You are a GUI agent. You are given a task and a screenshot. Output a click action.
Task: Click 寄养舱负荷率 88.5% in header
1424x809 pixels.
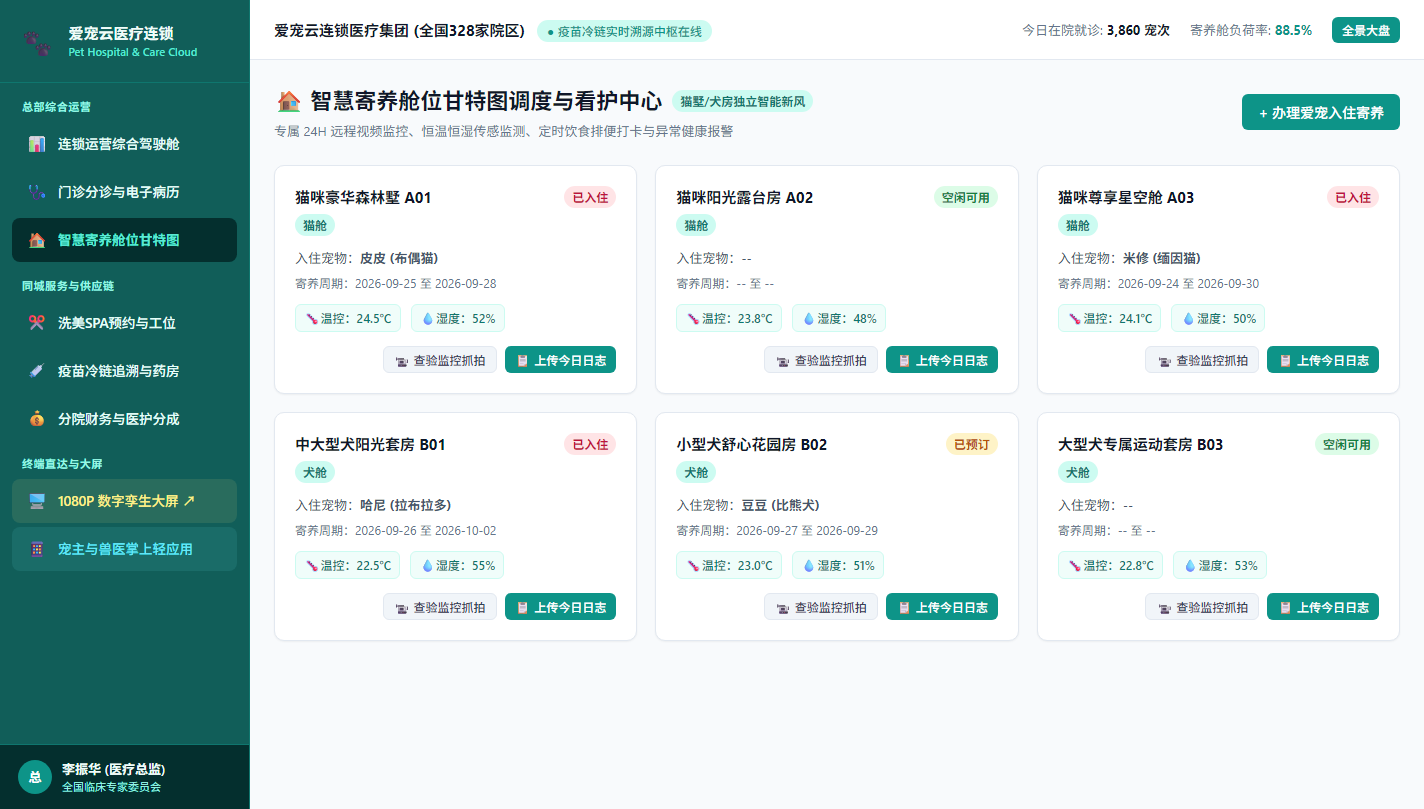[x=1251, y=30]
